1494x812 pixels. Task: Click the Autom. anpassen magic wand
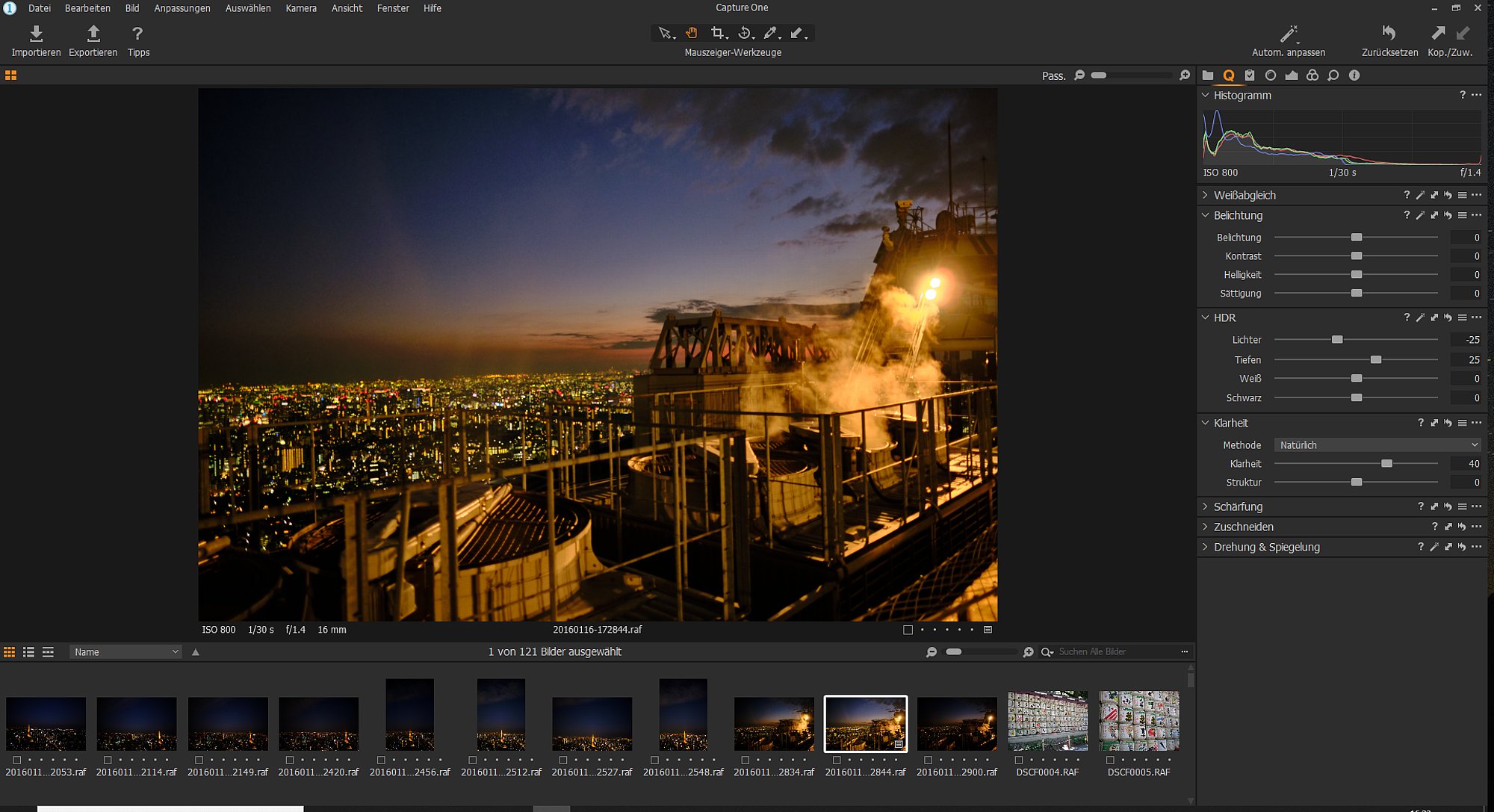1289,34
